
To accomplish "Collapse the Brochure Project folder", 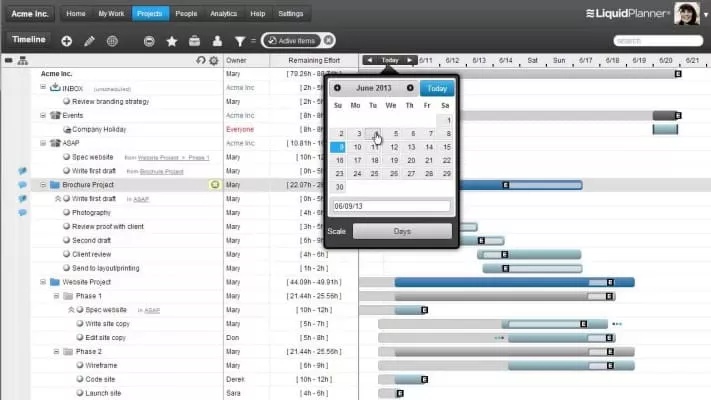I will tap(43, 185).
